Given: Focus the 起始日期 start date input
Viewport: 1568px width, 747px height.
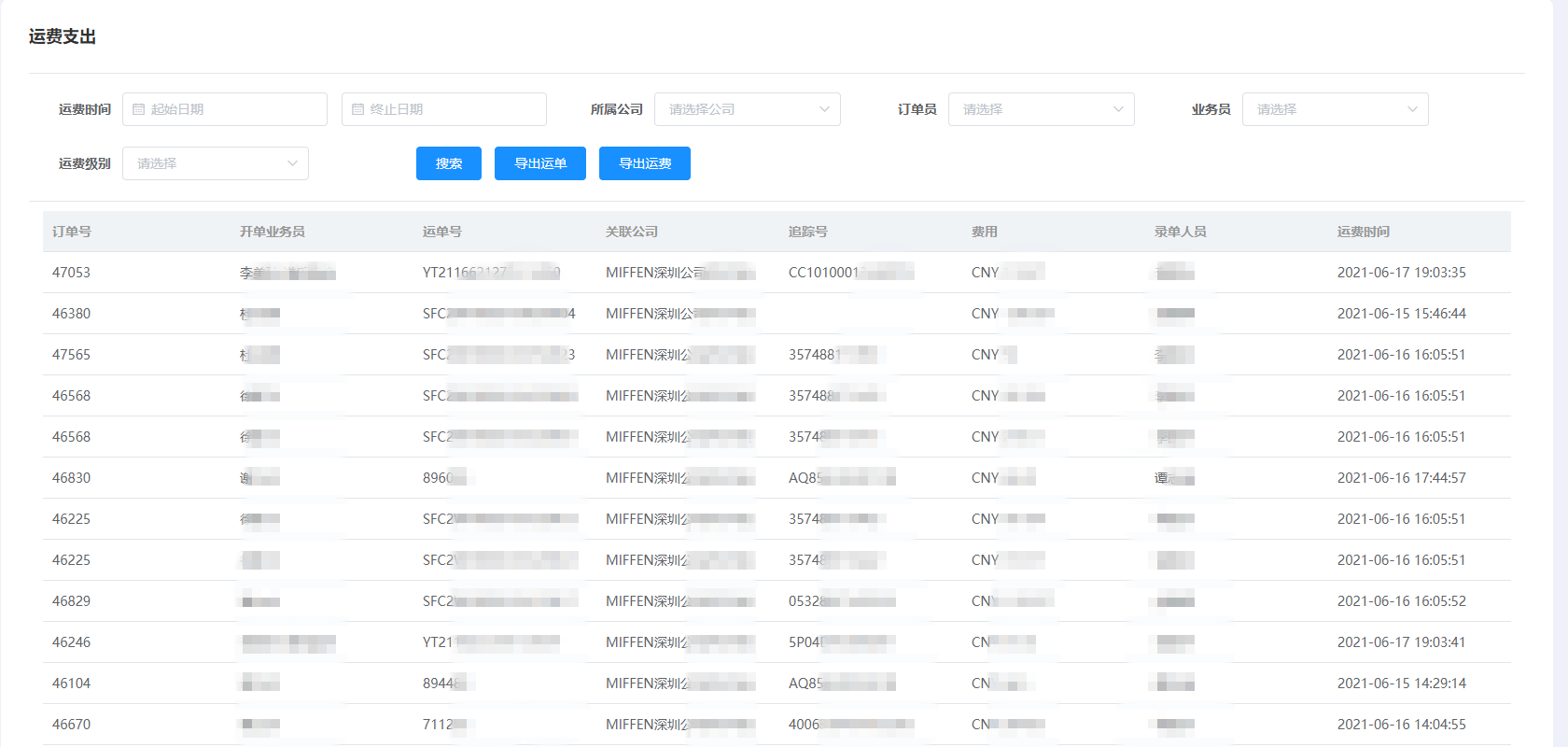Looking at the screenshot, I should tap(233, 109).
